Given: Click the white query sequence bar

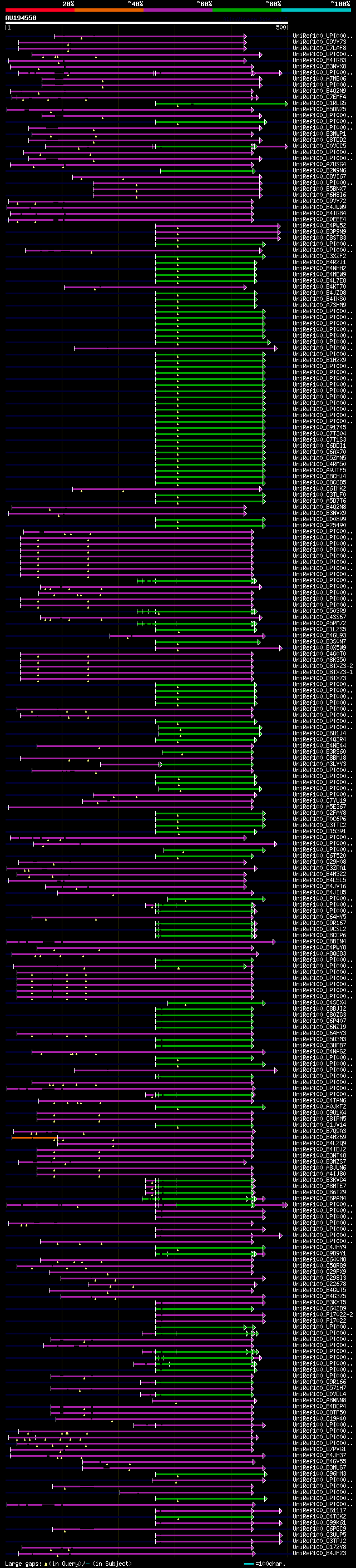Looking at the screenshot, I should click(147, 23).
